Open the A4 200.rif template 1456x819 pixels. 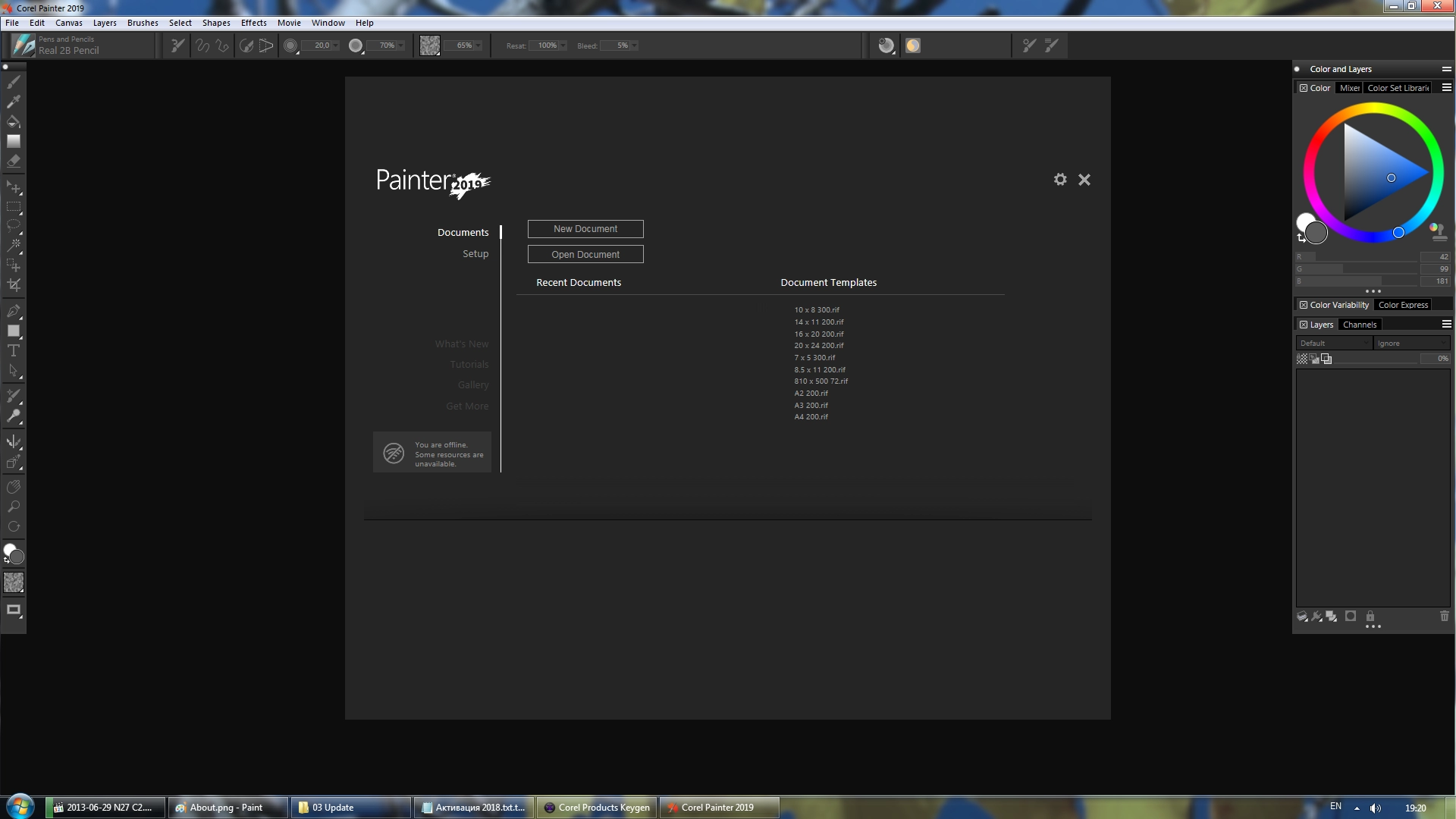tap(811, 417)
